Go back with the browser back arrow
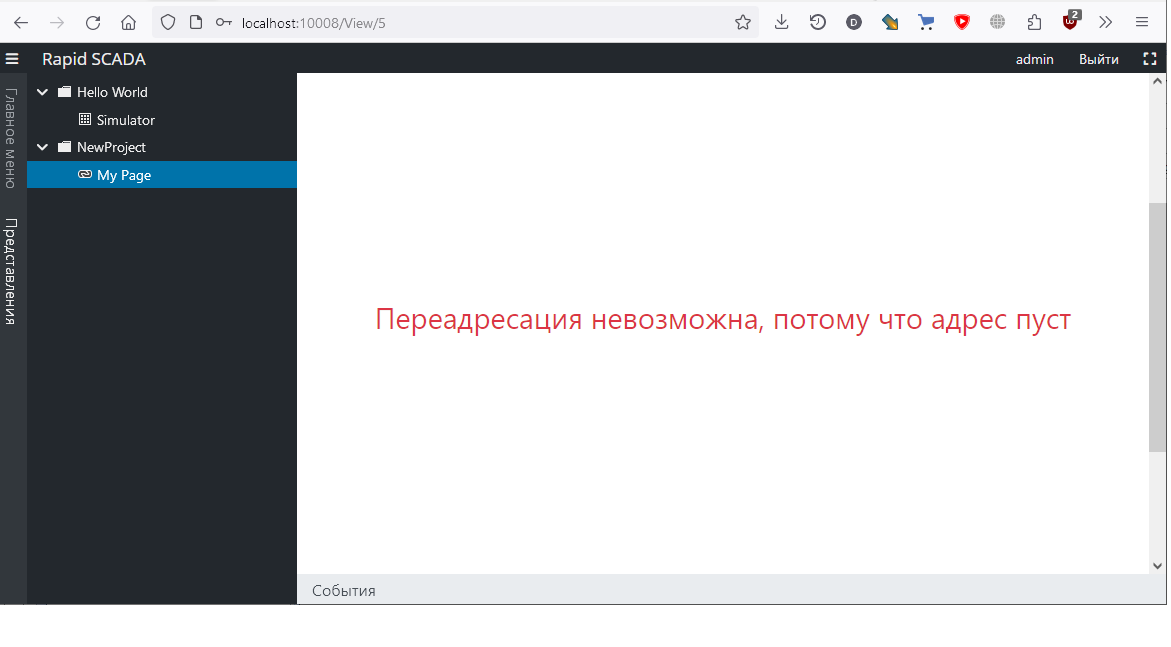This screenshot has width=1171, height=647. pyautogui.click(x=21, y=22)
